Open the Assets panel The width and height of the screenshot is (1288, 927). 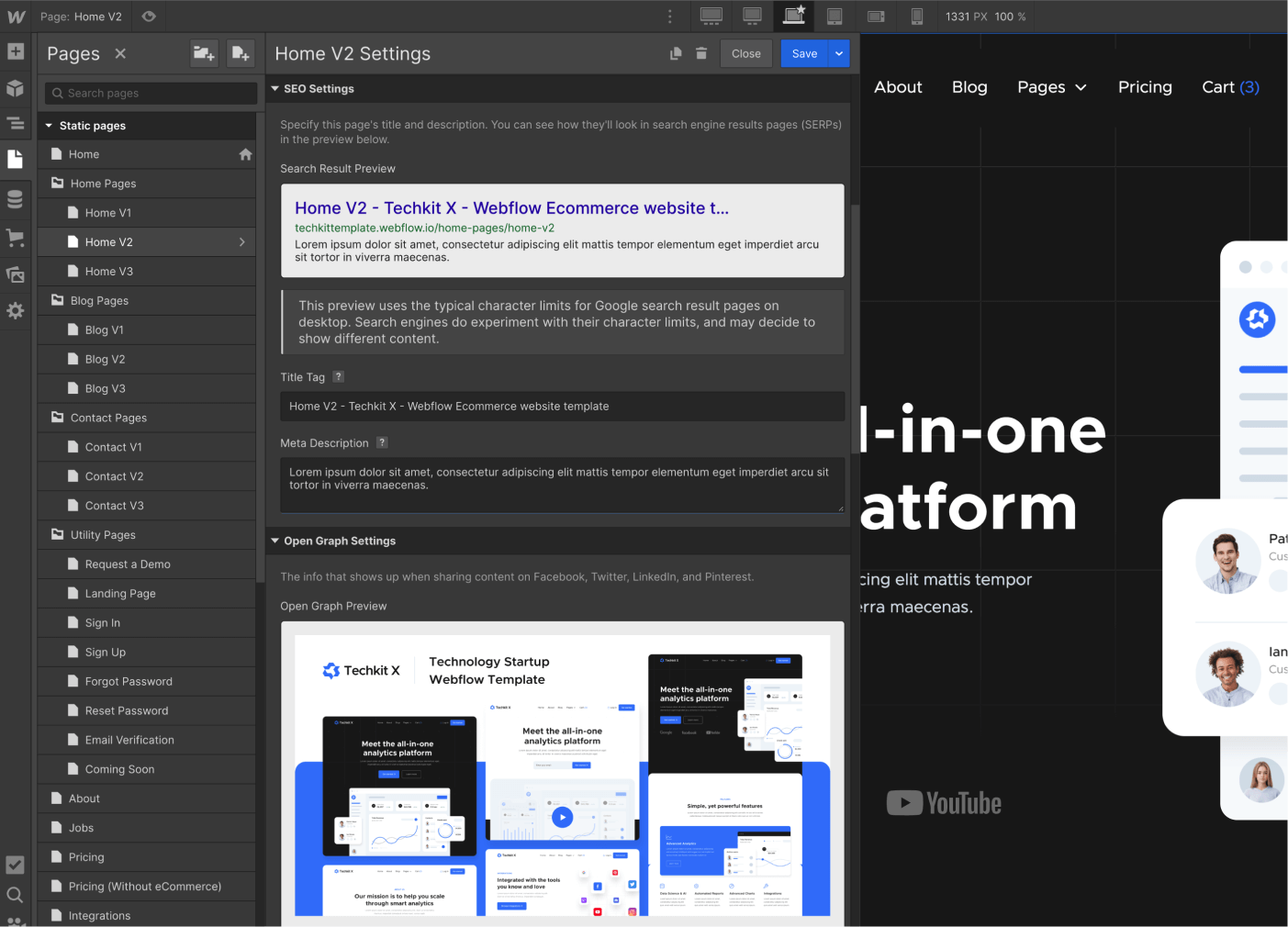(16, 274)
